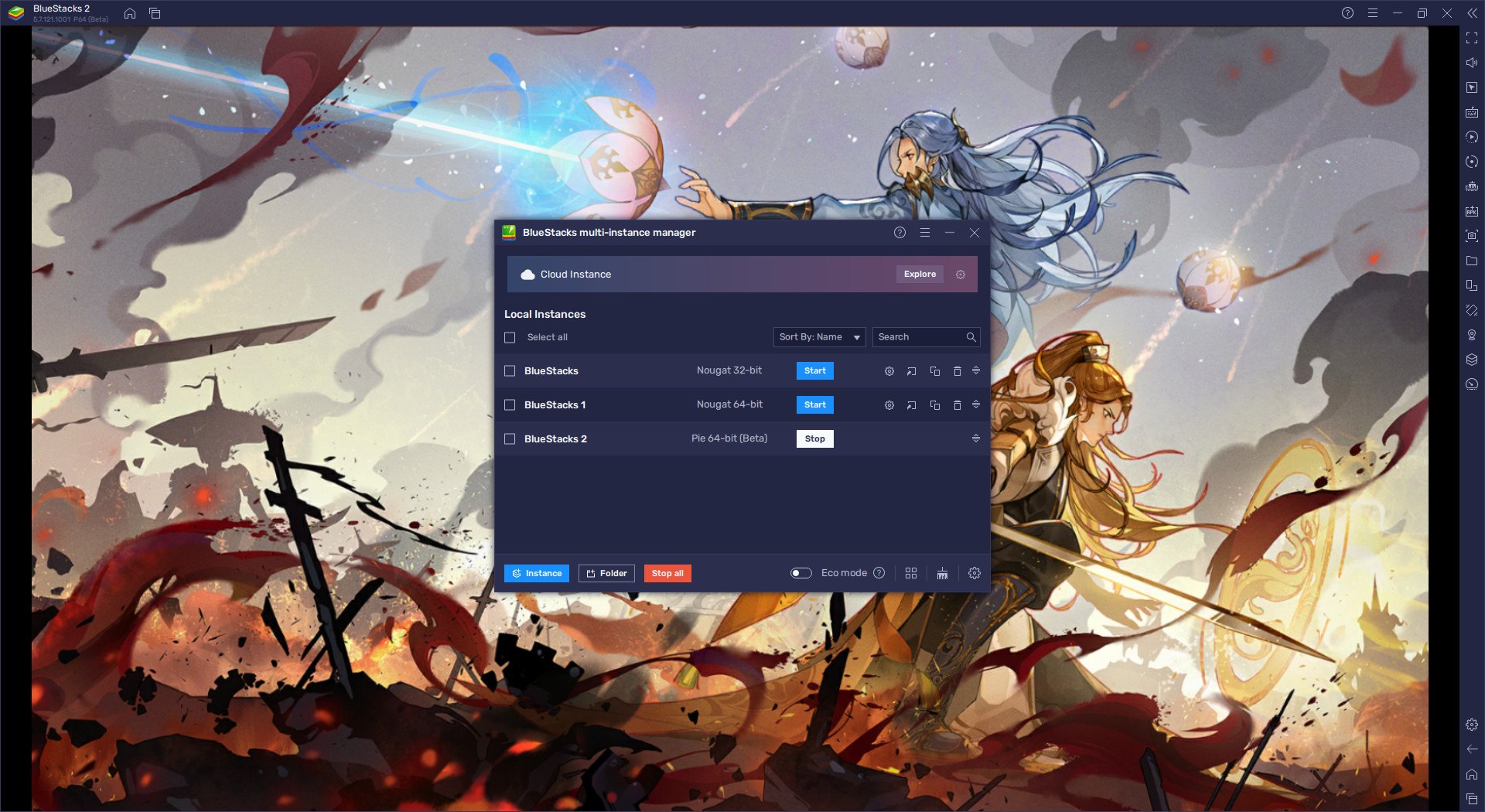Click the disk cleanup broom icon
Image resolution: width=1485 pixels, height=812 pixels.
click(942, 573)
